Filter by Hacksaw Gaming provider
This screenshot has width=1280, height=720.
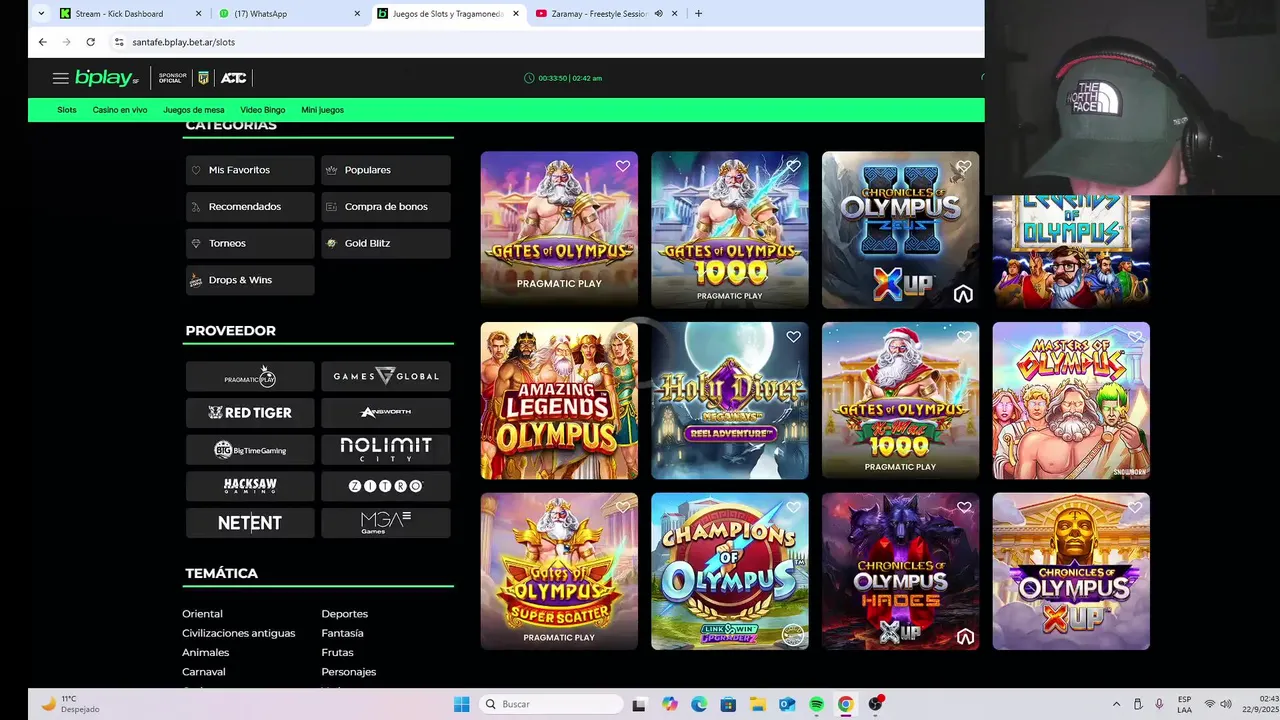click(250, 486)
